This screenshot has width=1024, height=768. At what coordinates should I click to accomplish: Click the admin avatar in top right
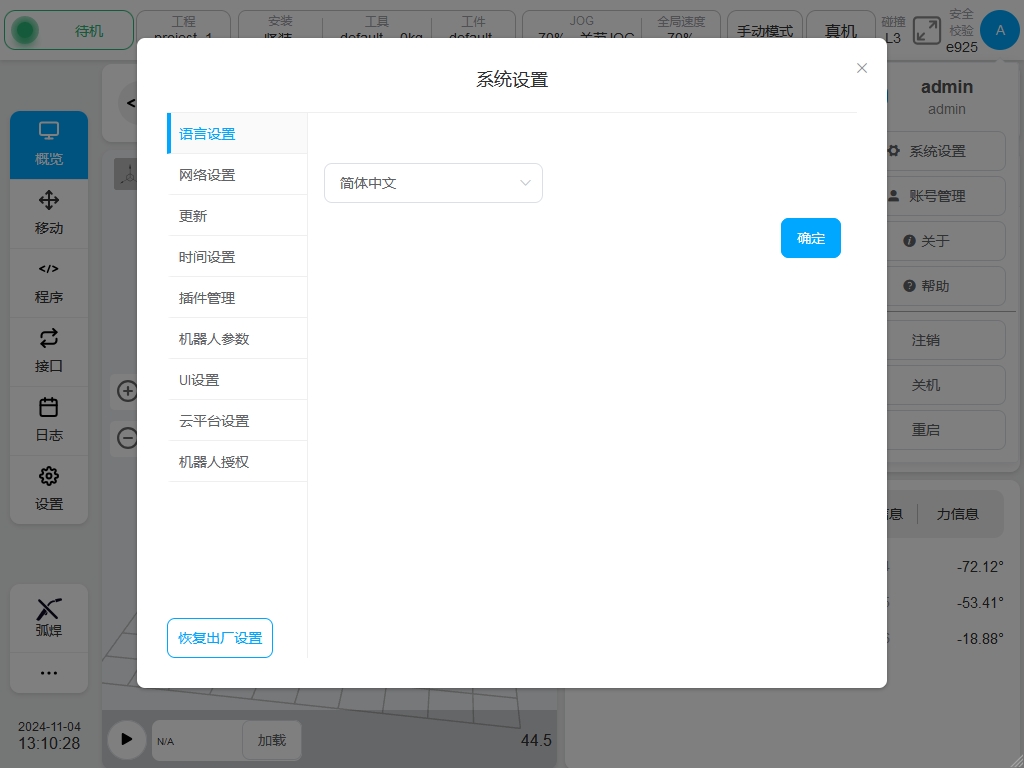999,30
